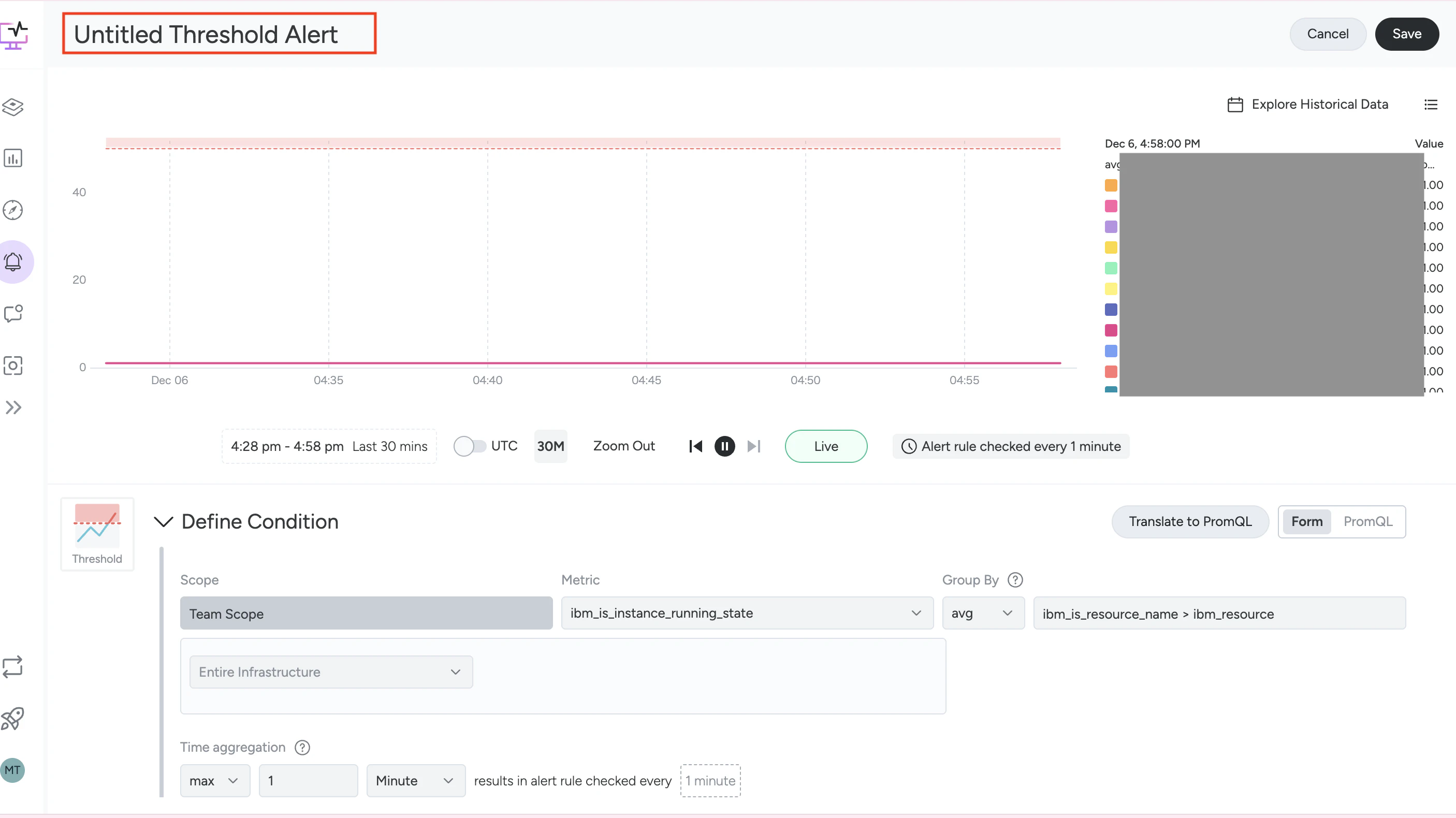Open the avg group aggregation dropdown
1456x818 pixels.
[983, 613]
